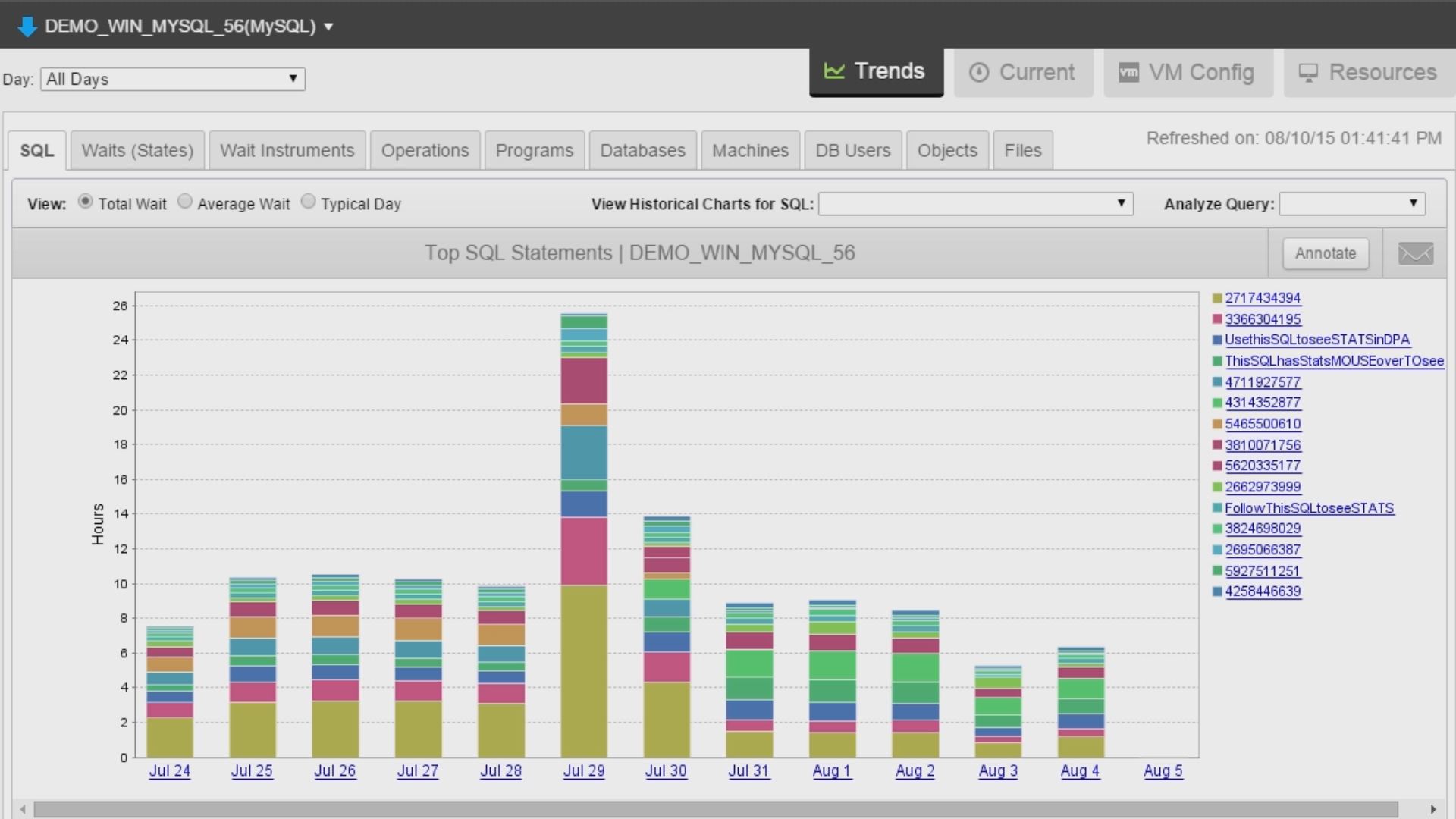Switch to the DB Users tab
Image resolution: width=1456 pixels, height=819 pixels.
(852, 149)
